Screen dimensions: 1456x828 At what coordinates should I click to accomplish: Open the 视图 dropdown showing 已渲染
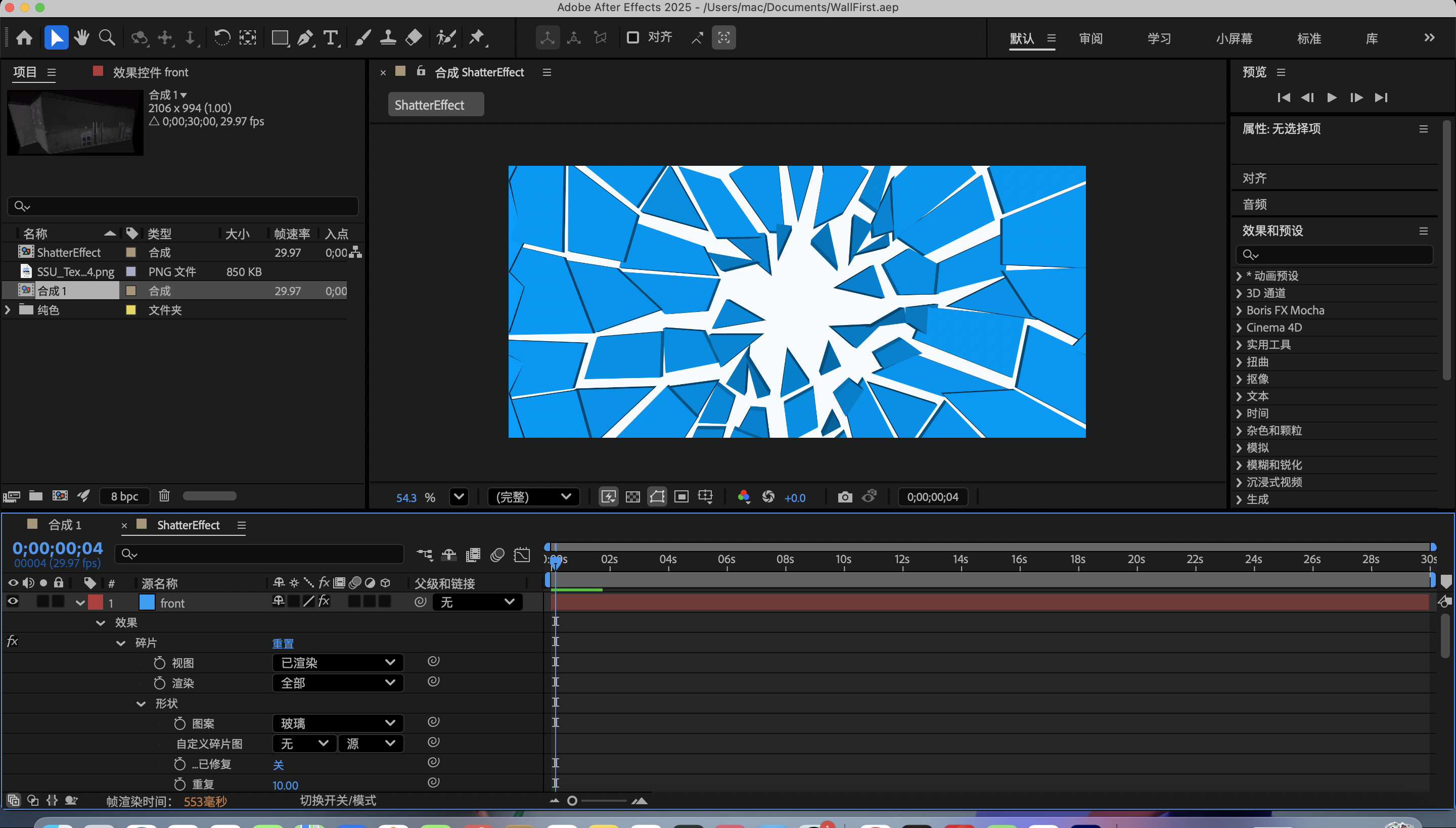[337, 662]
